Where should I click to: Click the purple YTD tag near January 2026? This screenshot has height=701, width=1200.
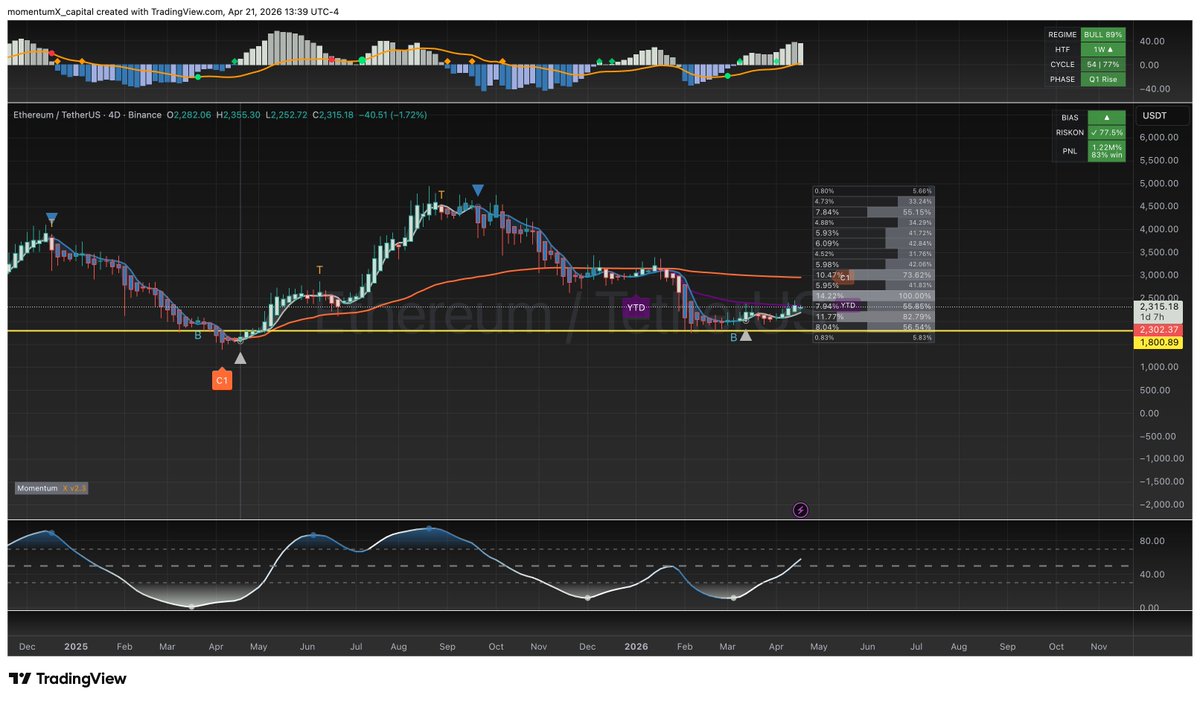635,306
